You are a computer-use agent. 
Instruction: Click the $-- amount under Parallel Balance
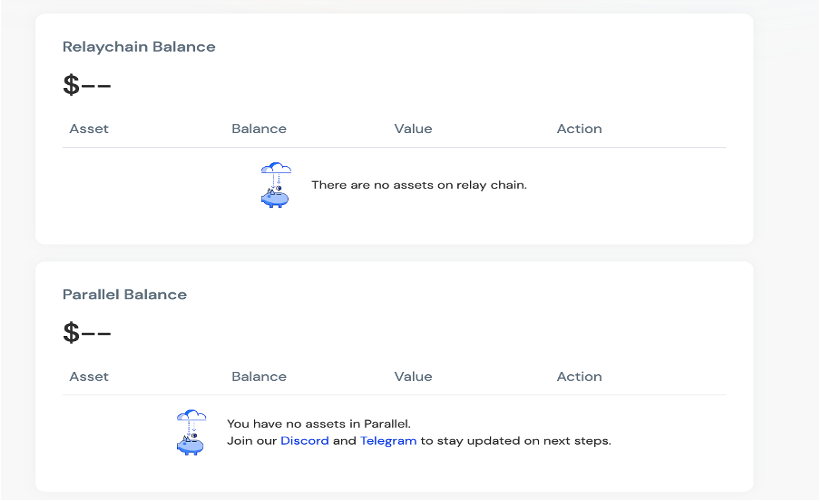click(x=87, y=334)
